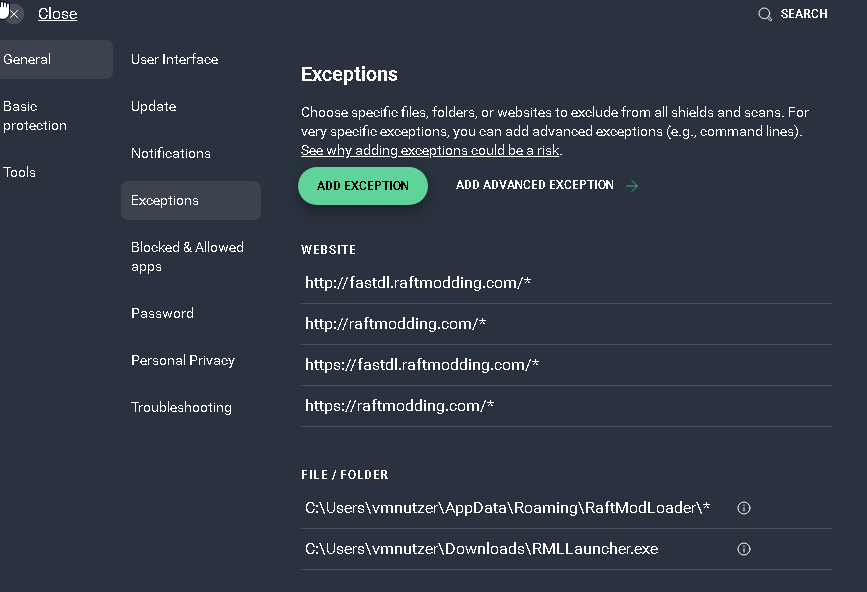Viewport: 867px width, 592px height.
Task: Click info icon beside RMLLauncher.exe exception
Action: tap(743, 549)
